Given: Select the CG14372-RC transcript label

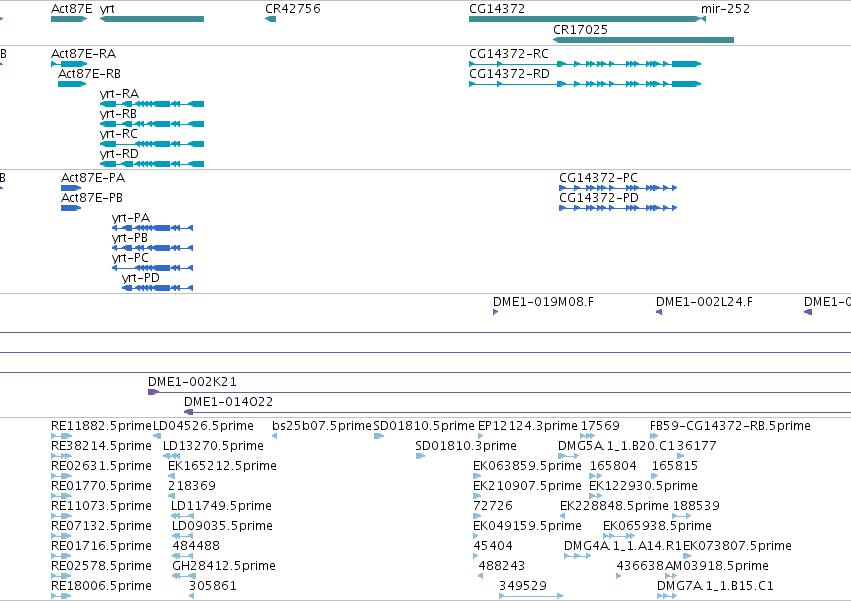Looking at the screenshot, I should click(x=509, y=54).
